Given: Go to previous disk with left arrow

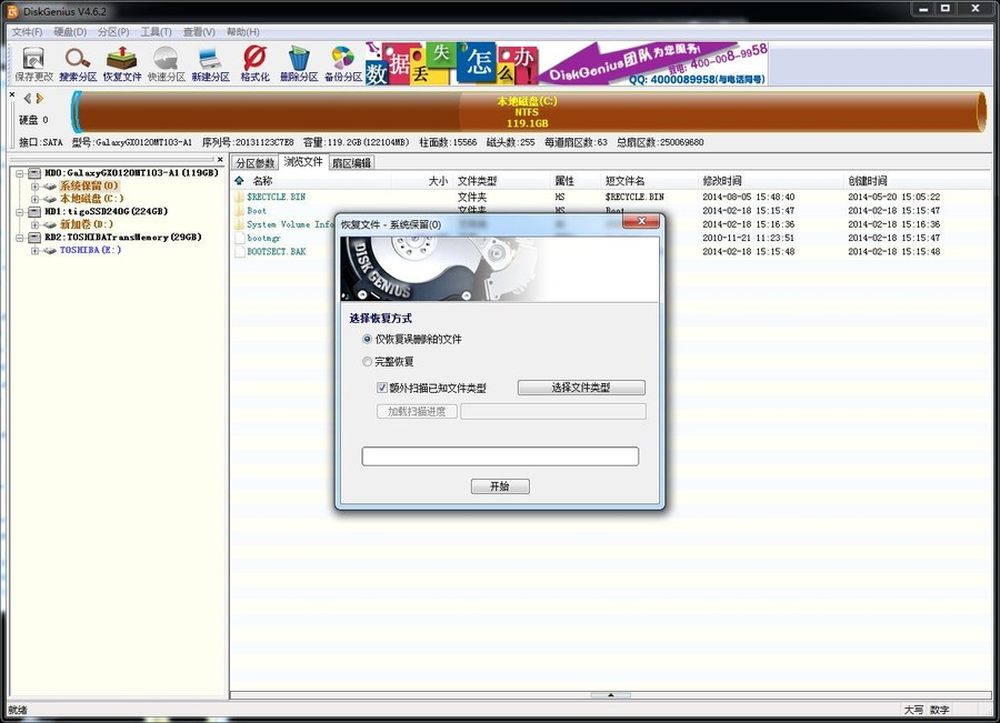Looking at the screenshot, I should point(27,98).
